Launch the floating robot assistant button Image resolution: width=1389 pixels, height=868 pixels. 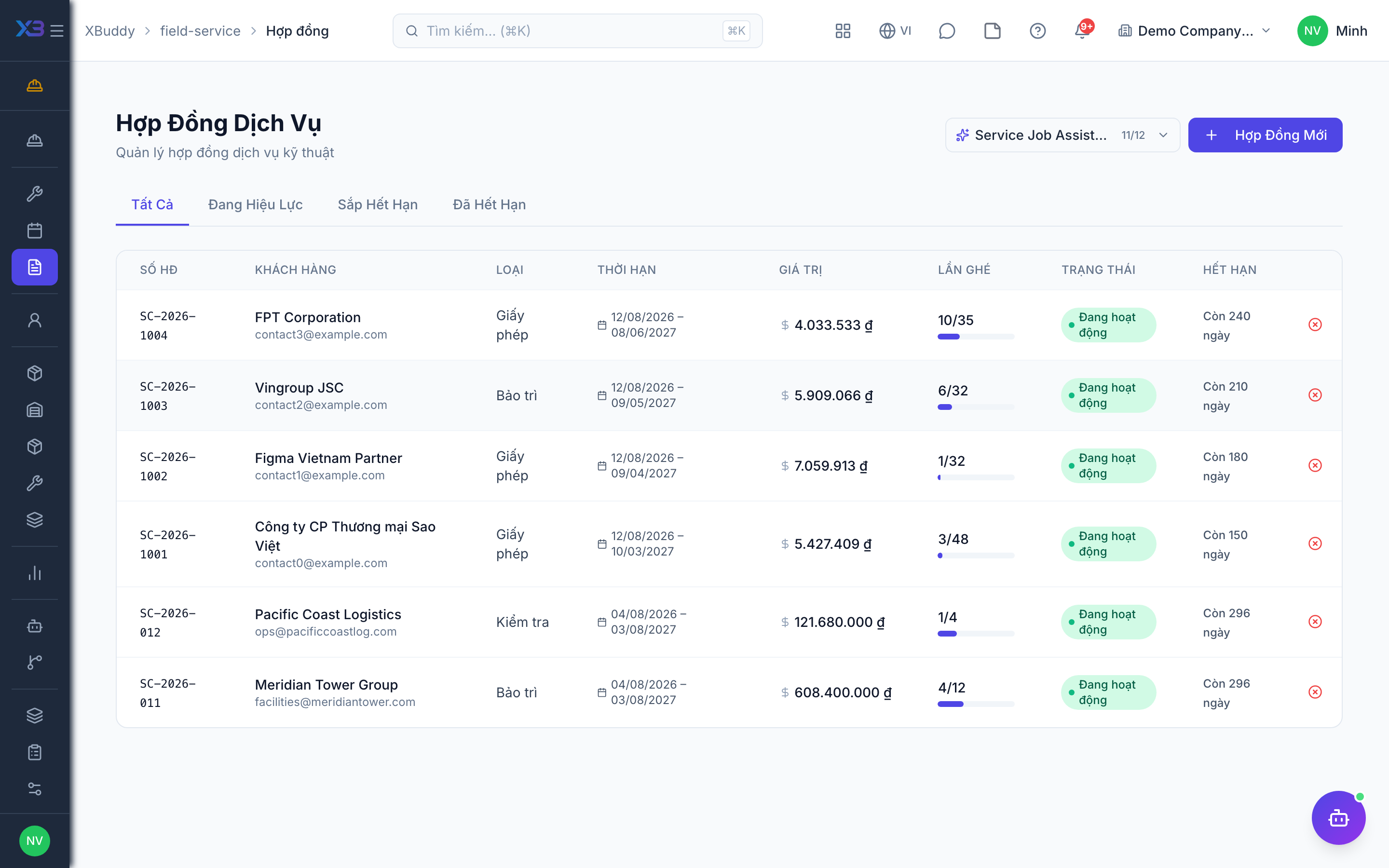pyautogui.click(x=1338, y=817)
